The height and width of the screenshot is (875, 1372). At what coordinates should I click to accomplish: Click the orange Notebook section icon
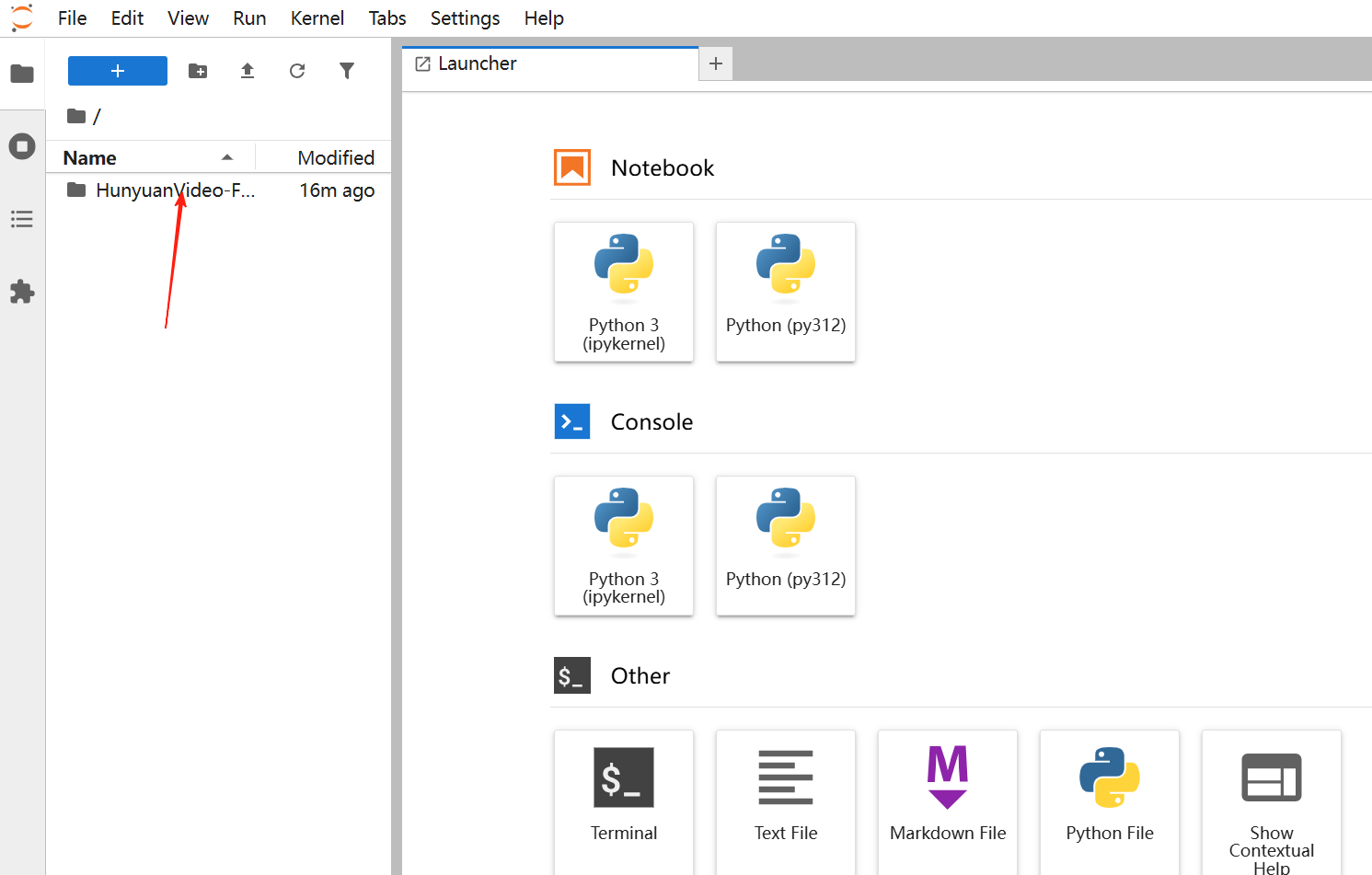[572, 167]
